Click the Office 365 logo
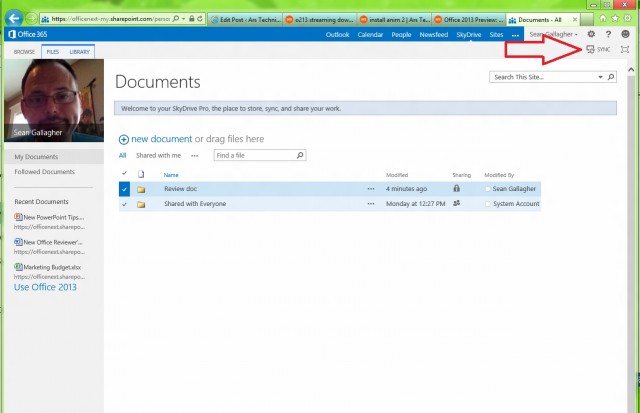This screenshot has height=413, width=640. pos(27,34)
